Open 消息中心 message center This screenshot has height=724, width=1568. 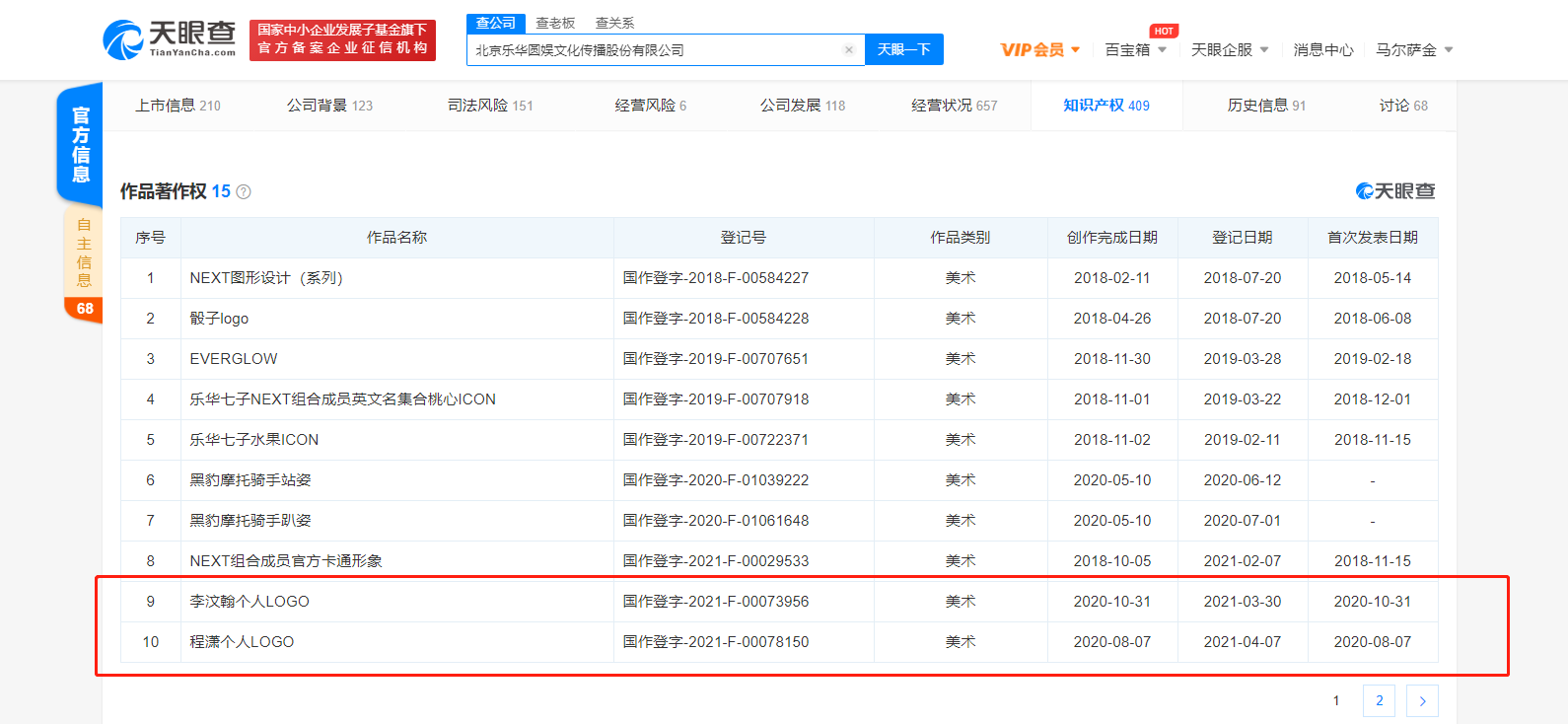pos(1323,49)
